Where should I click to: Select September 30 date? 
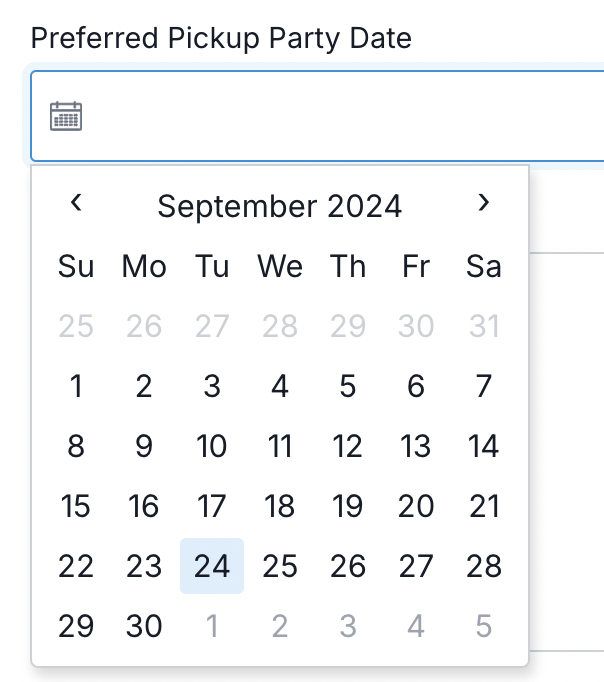pos(144,626)
